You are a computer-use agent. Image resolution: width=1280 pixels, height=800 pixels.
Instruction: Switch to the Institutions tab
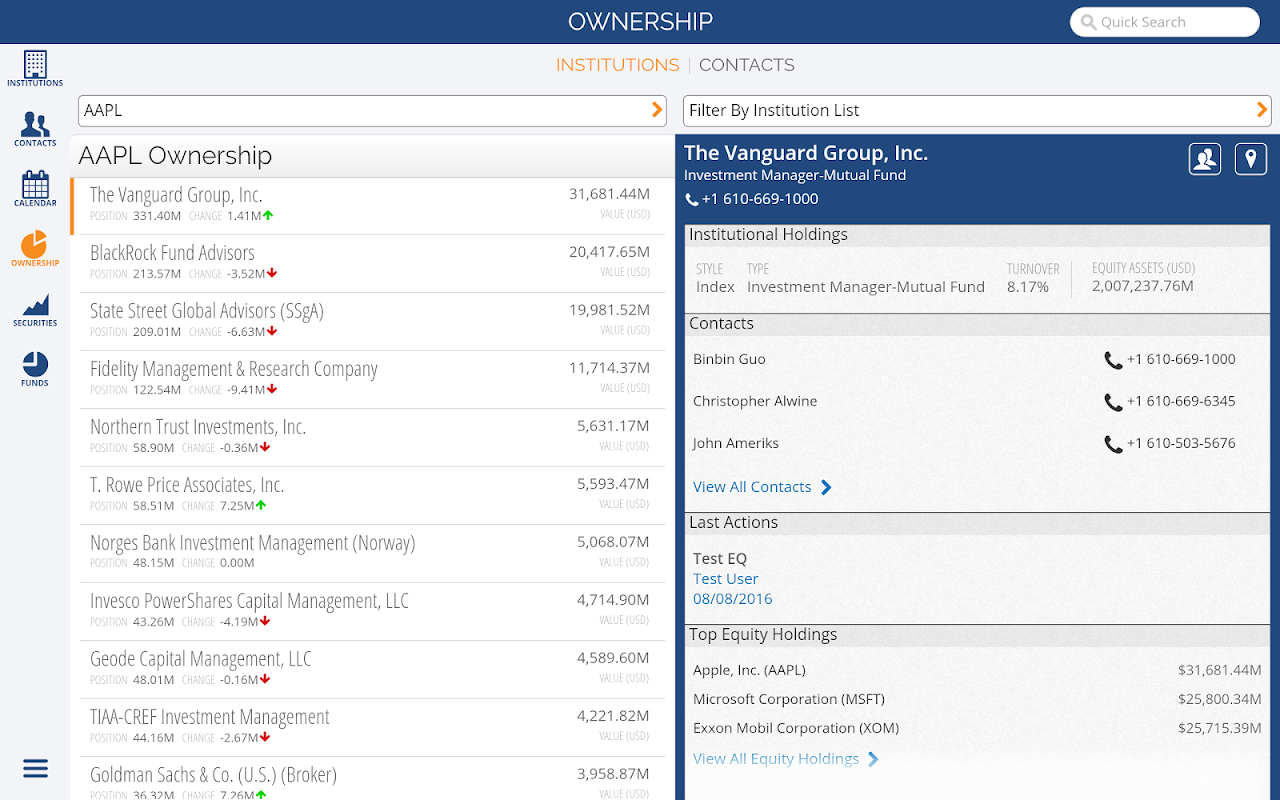(617, 65)
